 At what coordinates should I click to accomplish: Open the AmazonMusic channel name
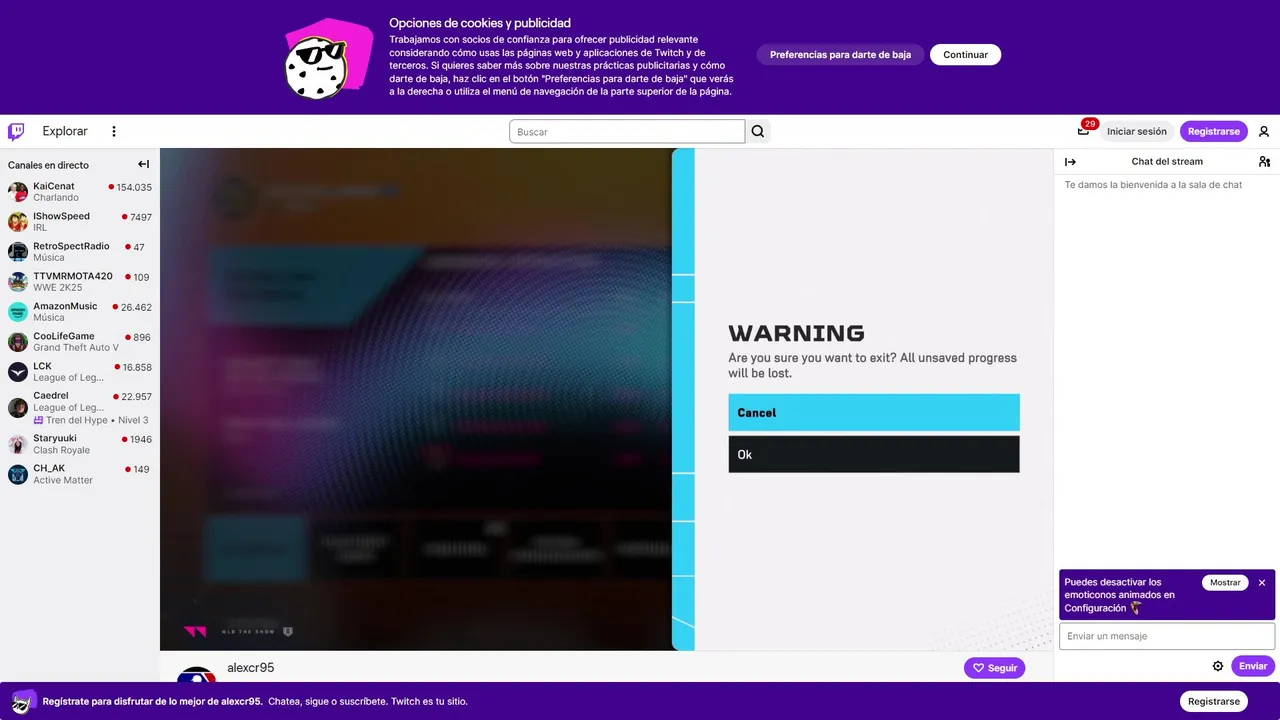click(x=65, y=306)
